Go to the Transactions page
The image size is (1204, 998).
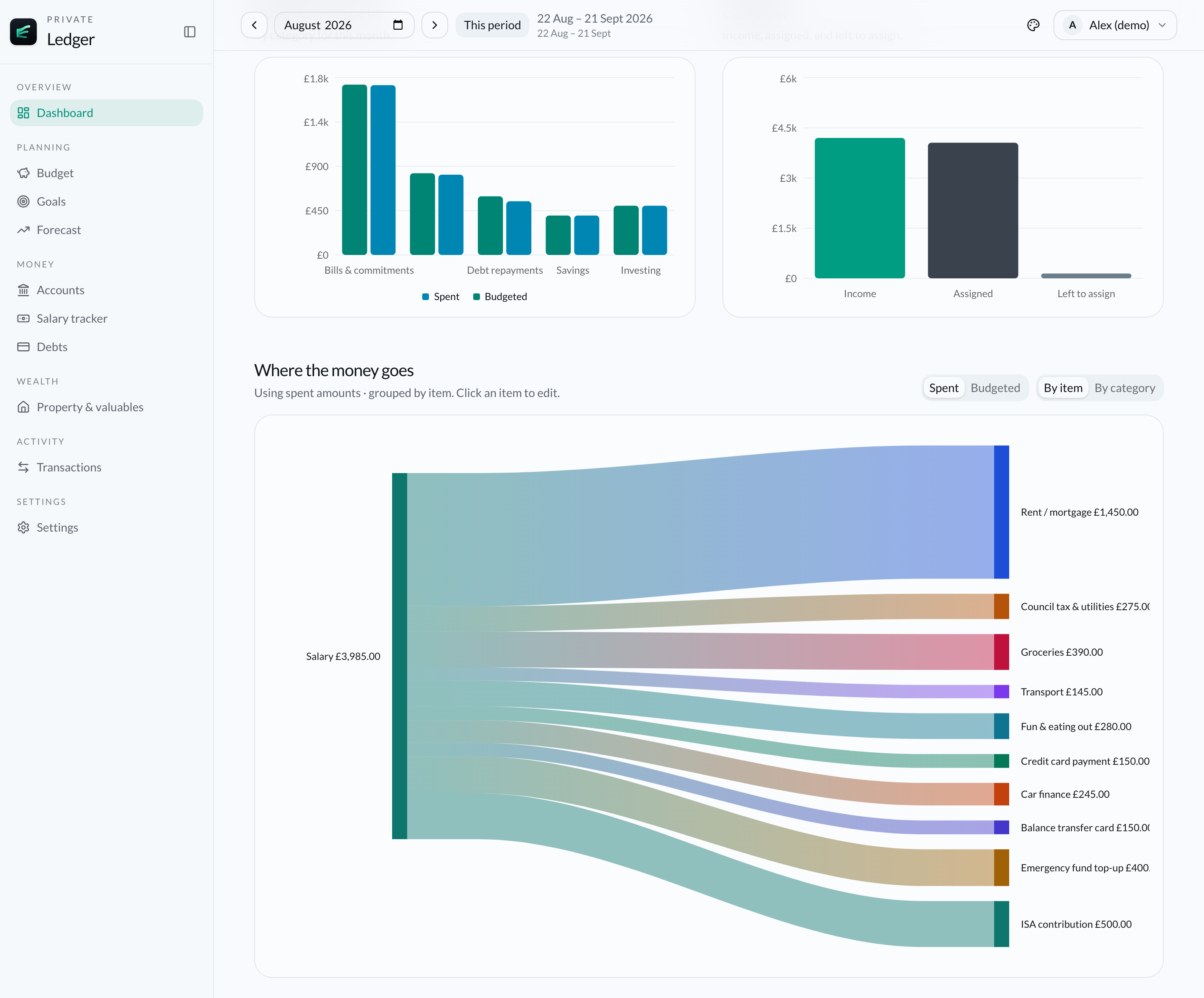(107, 467)
